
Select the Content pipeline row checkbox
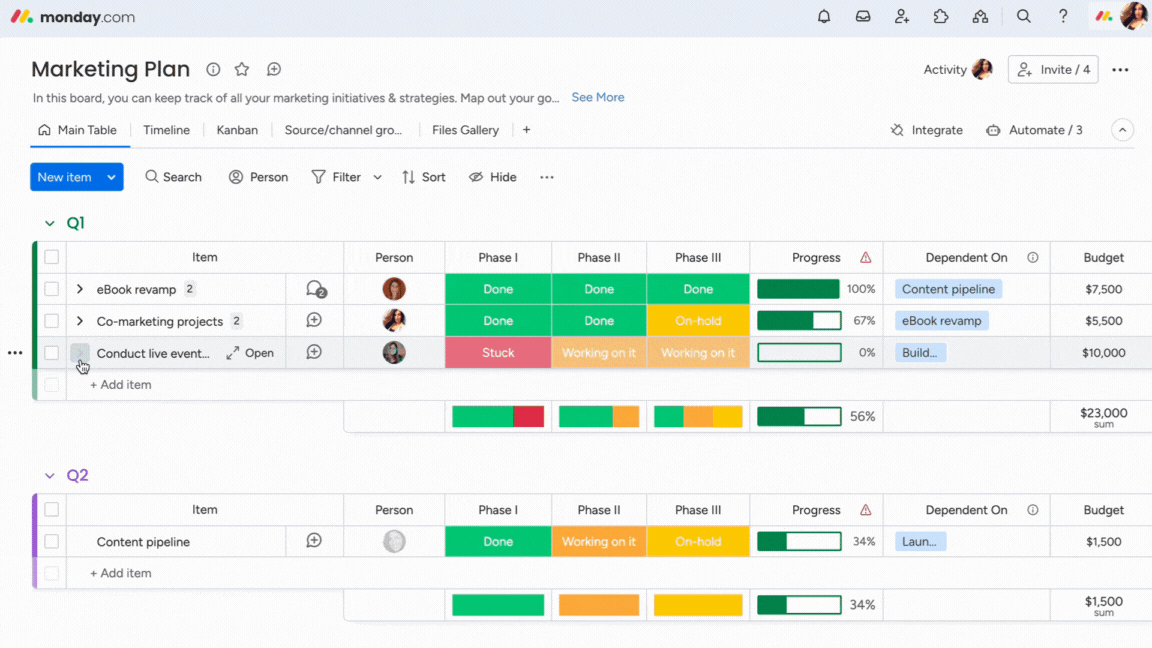click(x=52, y=542)
